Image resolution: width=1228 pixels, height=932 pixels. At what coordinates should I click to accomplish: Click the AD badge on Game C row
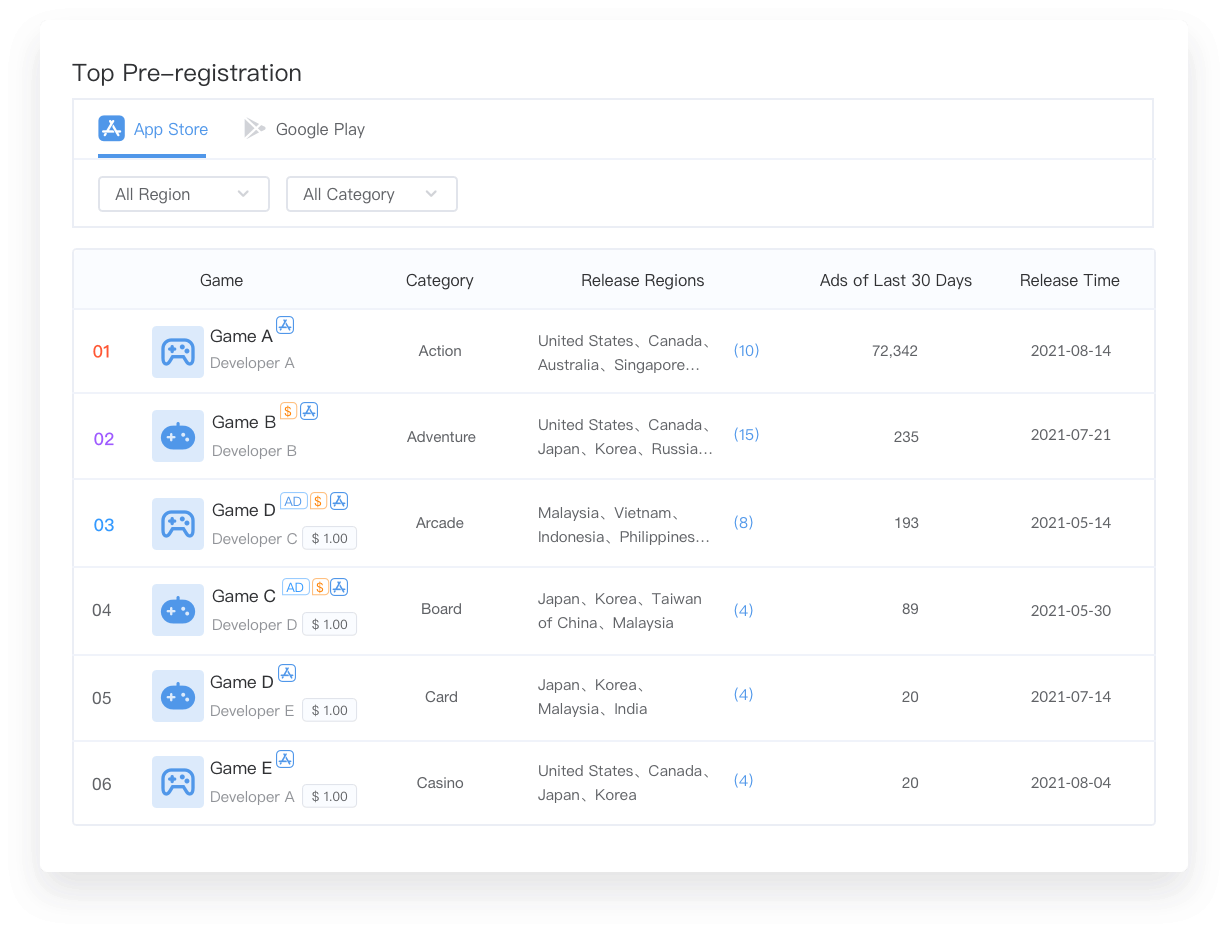click(296, 587)
